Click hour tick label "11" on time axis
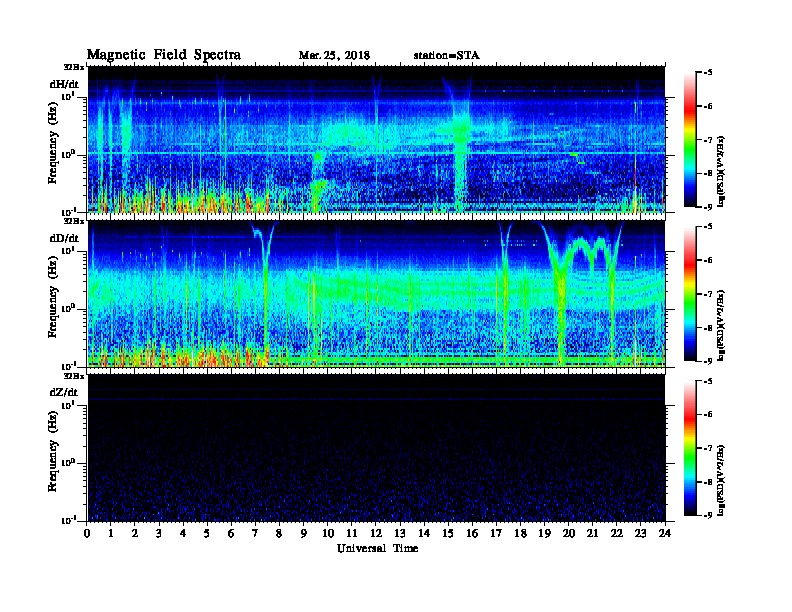The image size is (792, 612). pos(352,533)
